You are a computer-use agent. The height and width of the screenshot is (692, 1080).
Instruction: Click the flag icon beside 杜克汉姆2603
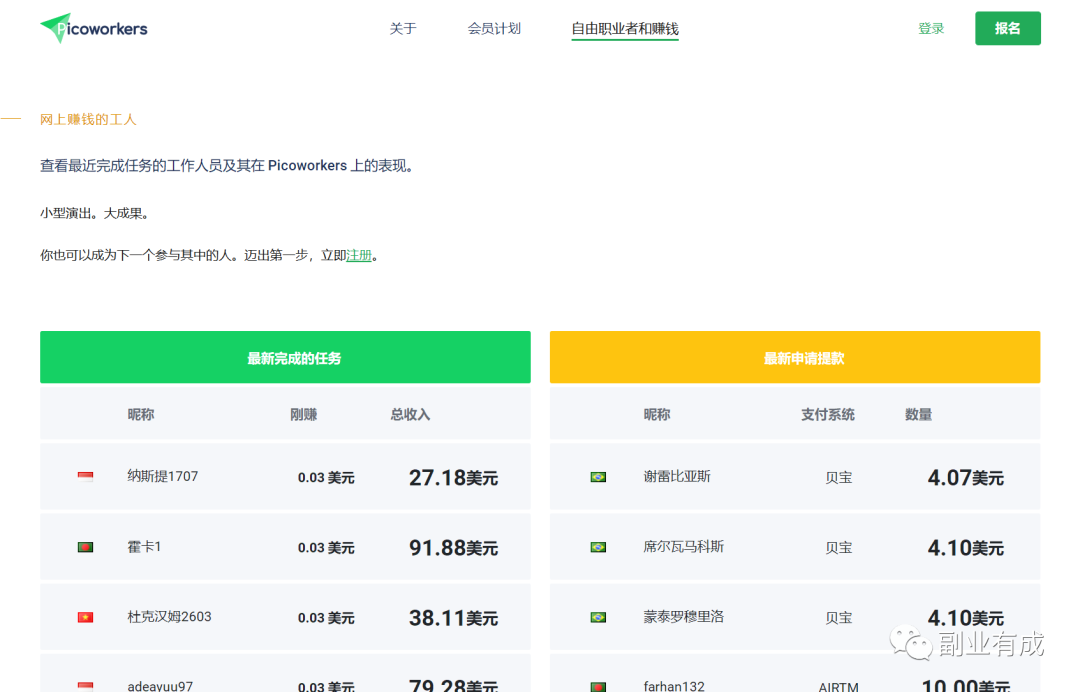point(85,617)
